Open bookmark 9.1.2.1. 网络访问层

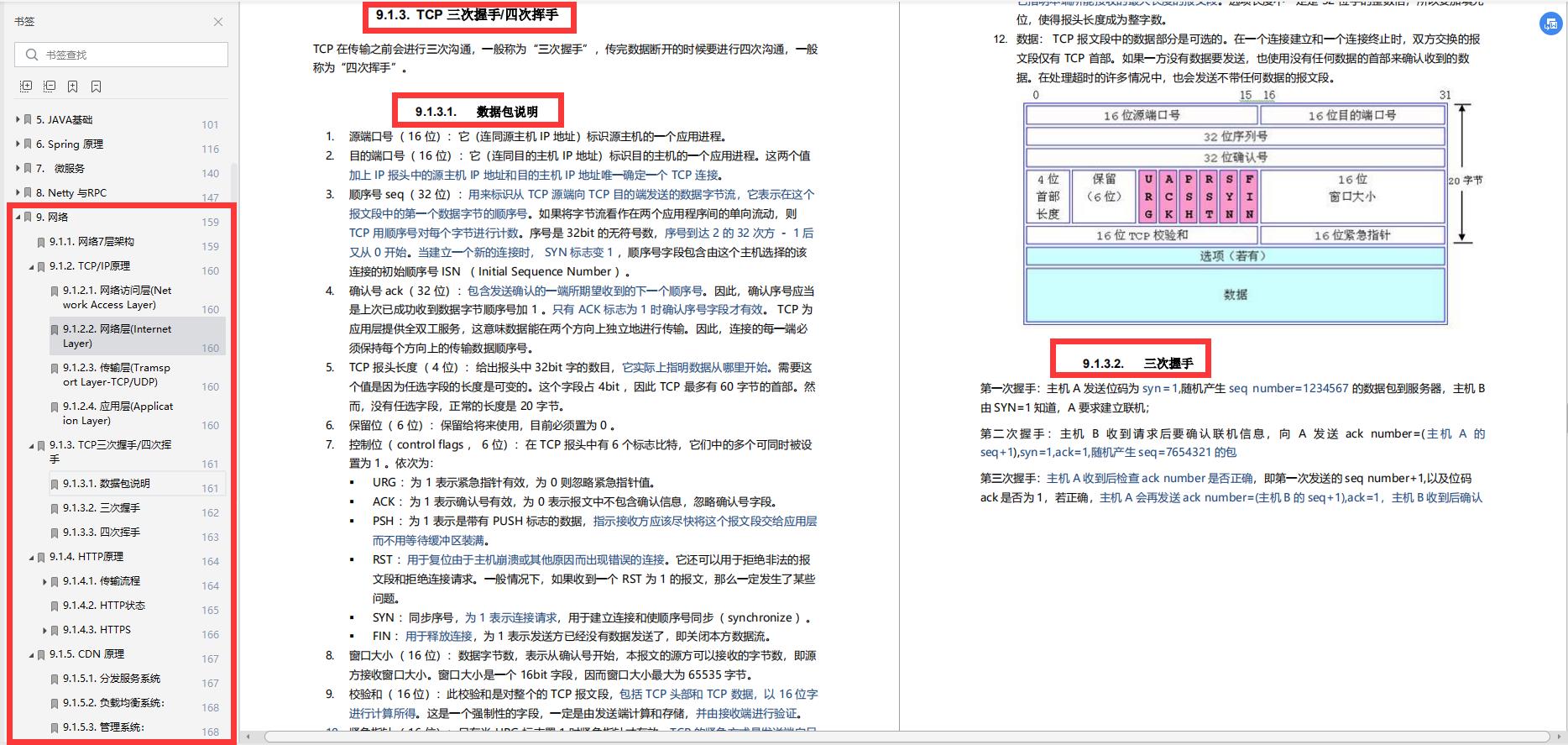[118, 297]
